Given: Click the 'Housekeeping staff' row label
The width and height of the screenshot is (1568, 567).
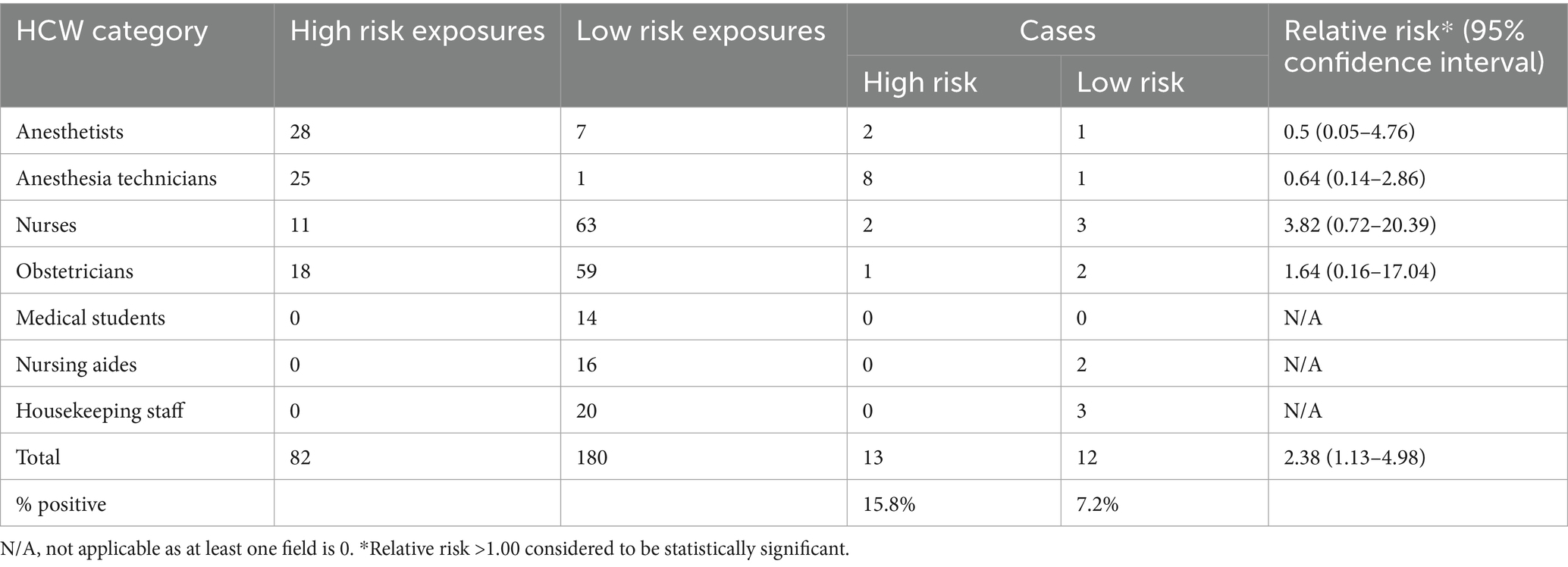Looking at the screenshot, I should point(99,411).
